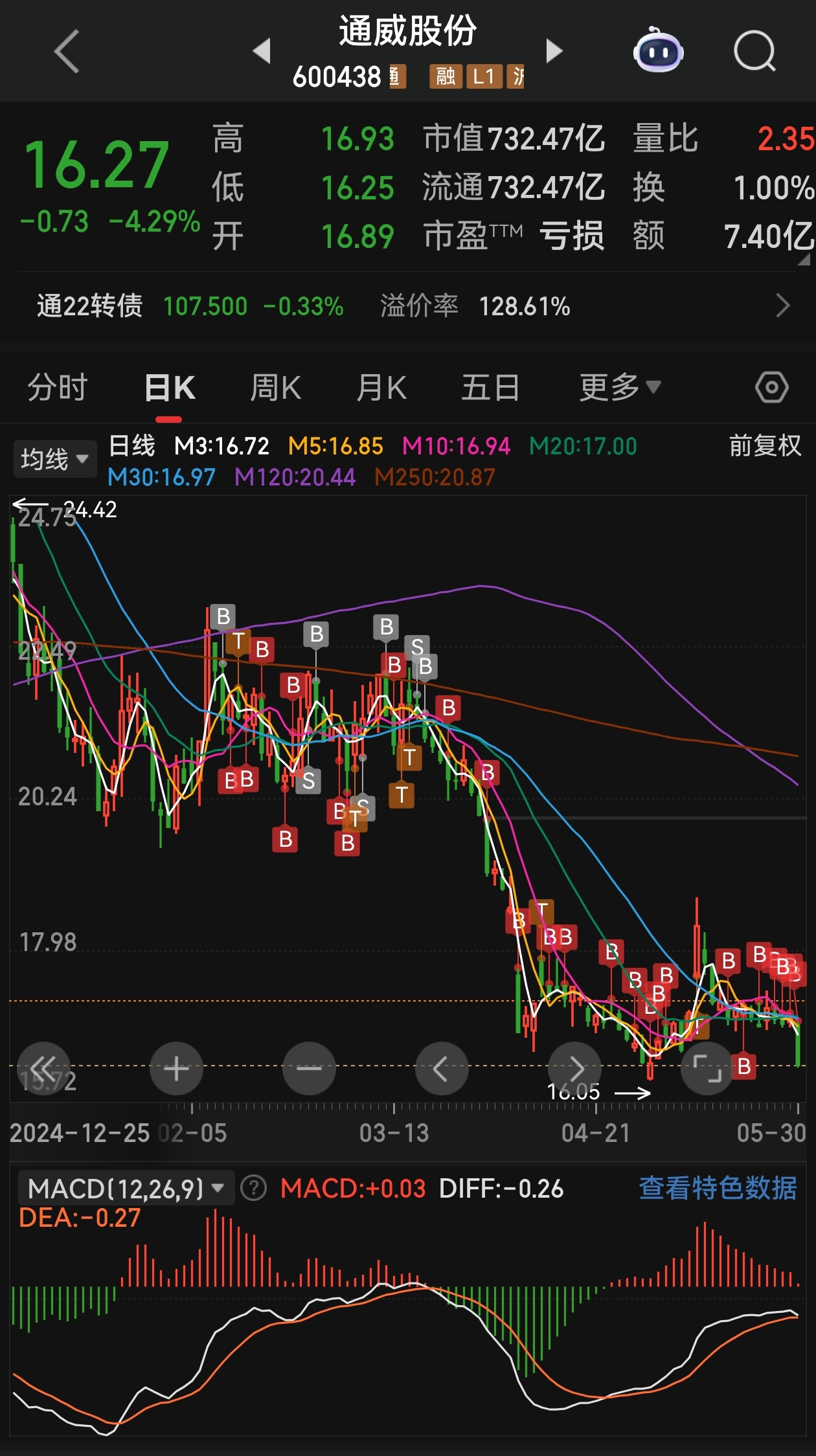Open stock search with magnifier icon
Viewport: 816px width, 1456px height.
coord(754,51)
